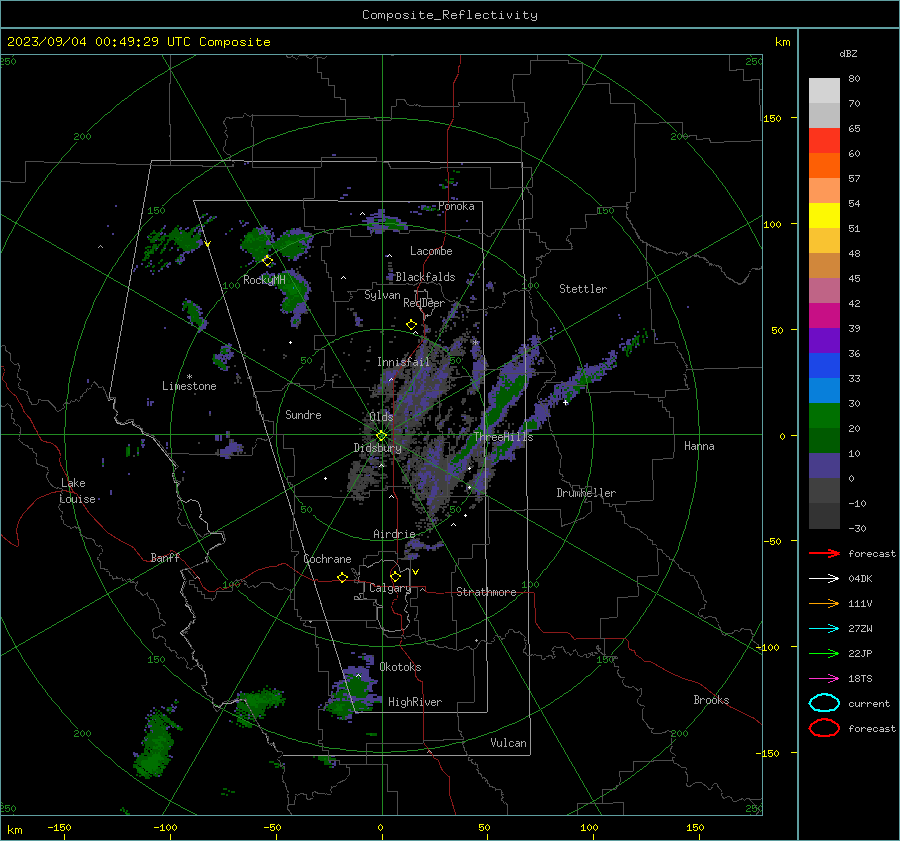Click the Ponoka city label

[x=456, y=206]
